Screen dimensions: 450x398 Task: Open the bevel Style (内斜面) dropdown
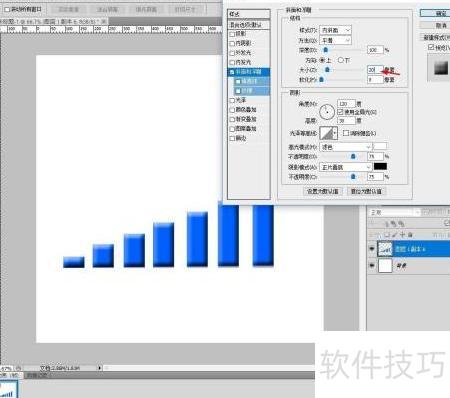point(335,30)
